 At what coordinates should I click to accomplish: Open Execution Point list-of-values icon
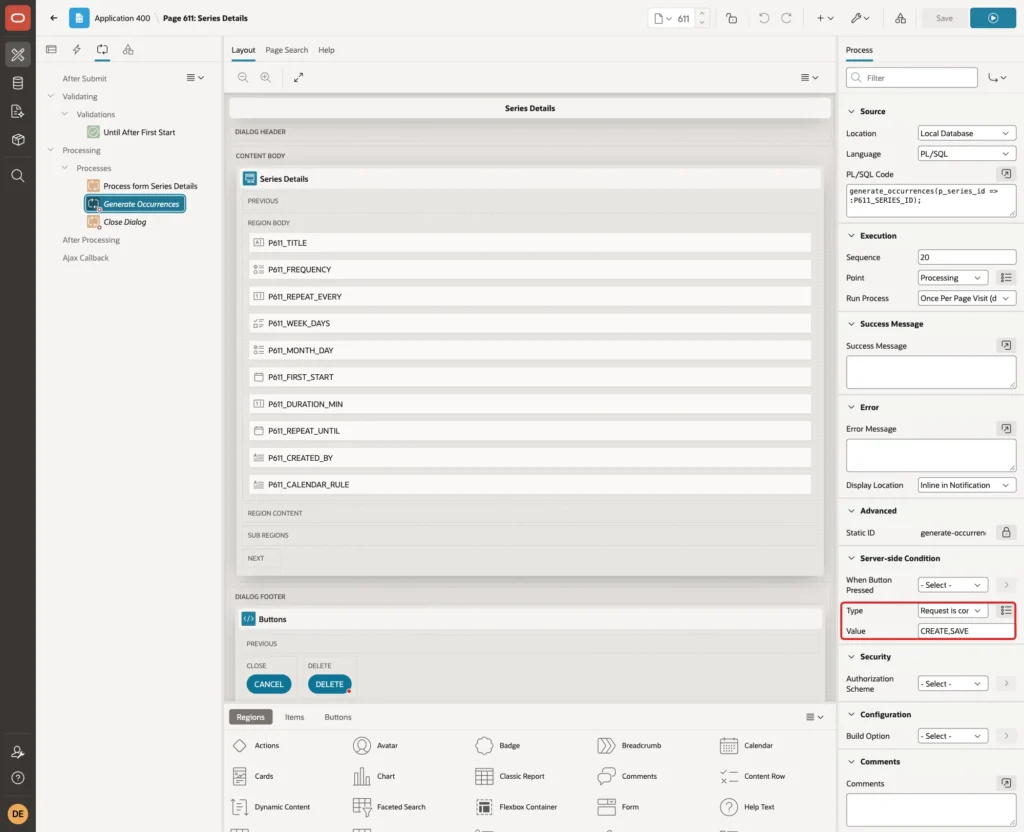[1006, 278]
